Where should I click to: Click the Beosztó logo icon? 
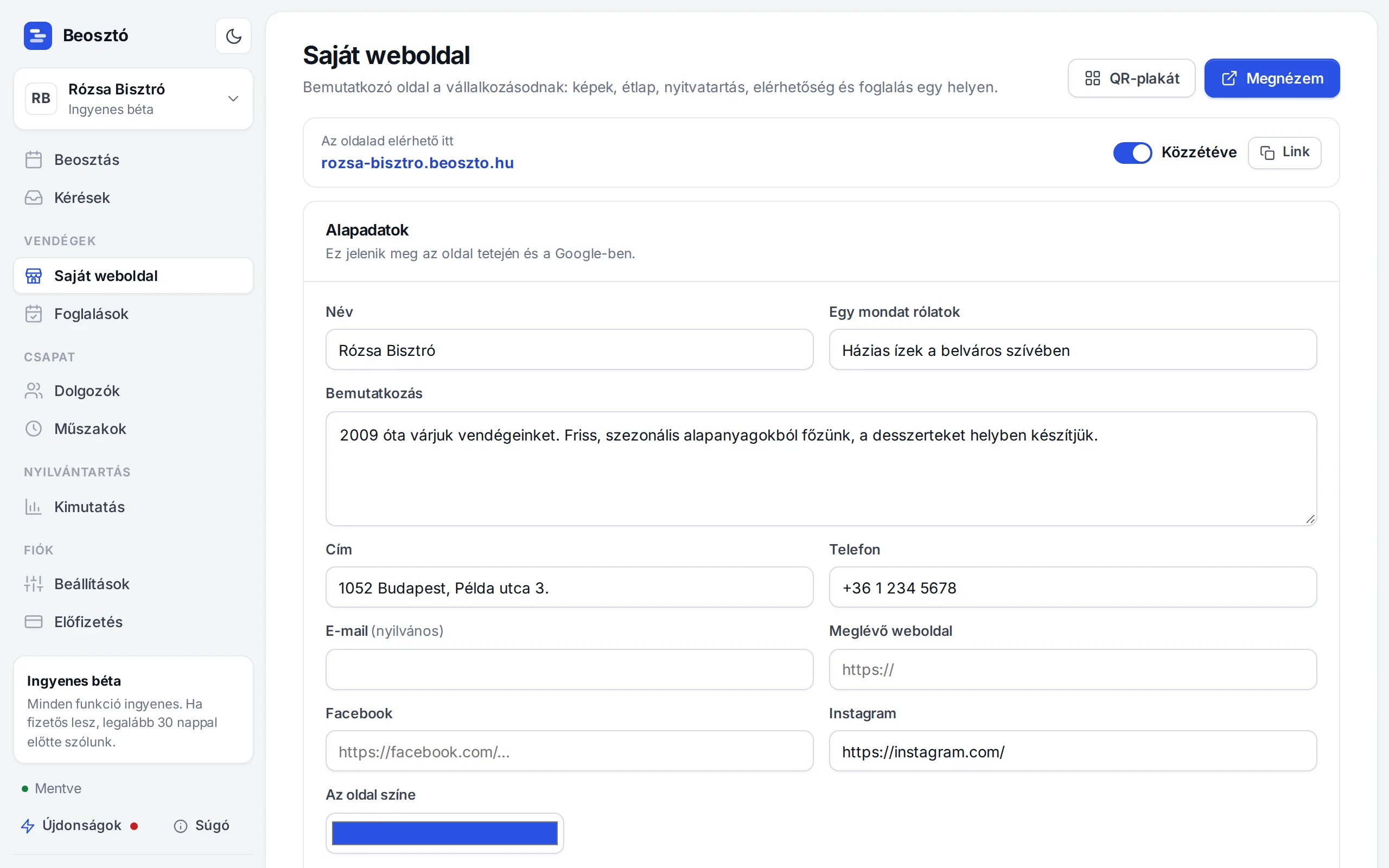[x=38, y=36]
